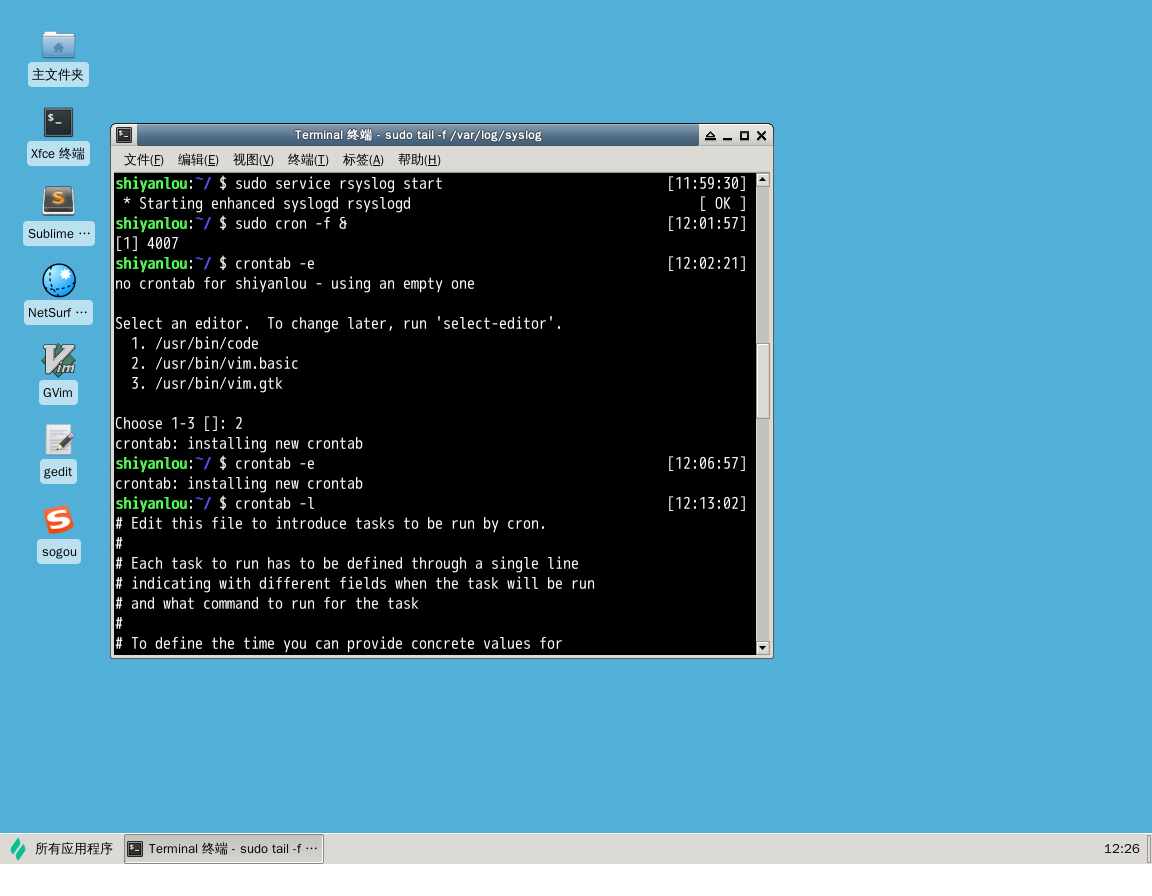Click the terminal window's title bar icon
Viewport: 1152px width, 896px height.
coord(123,134)
